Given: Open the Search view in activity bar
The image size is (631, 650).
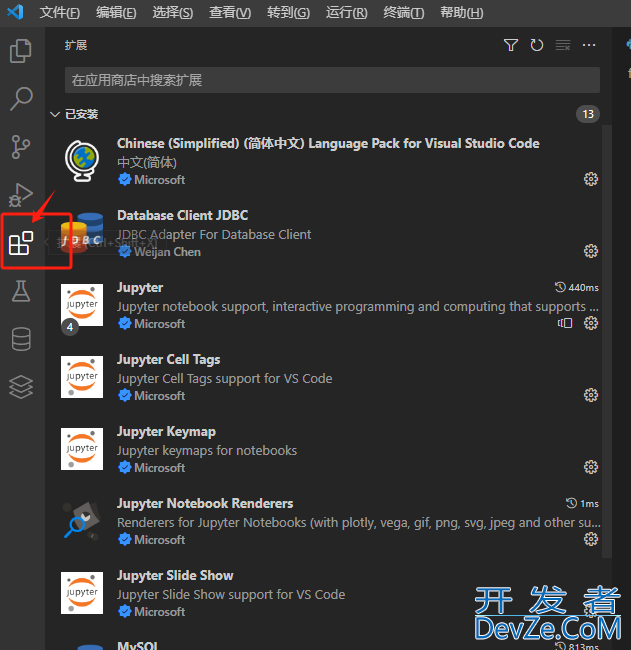Looking at the screenshot, I should click(x=21, y=99).
